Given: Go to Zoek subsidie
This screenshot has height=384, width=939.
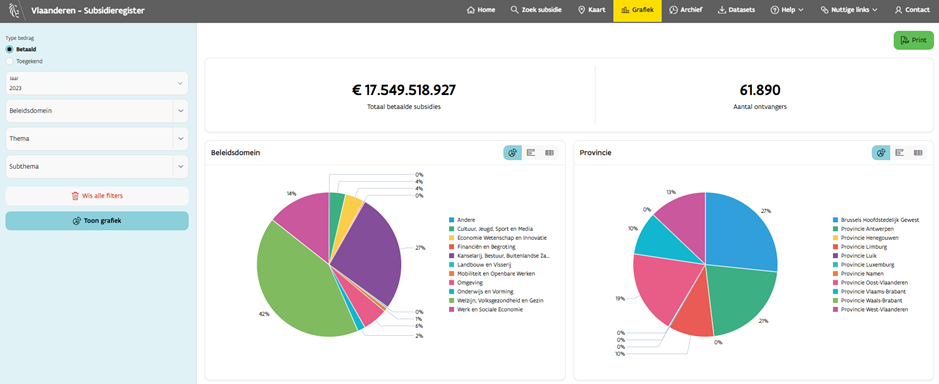Looking at the screenshot, I should click(x=536, y=10).
